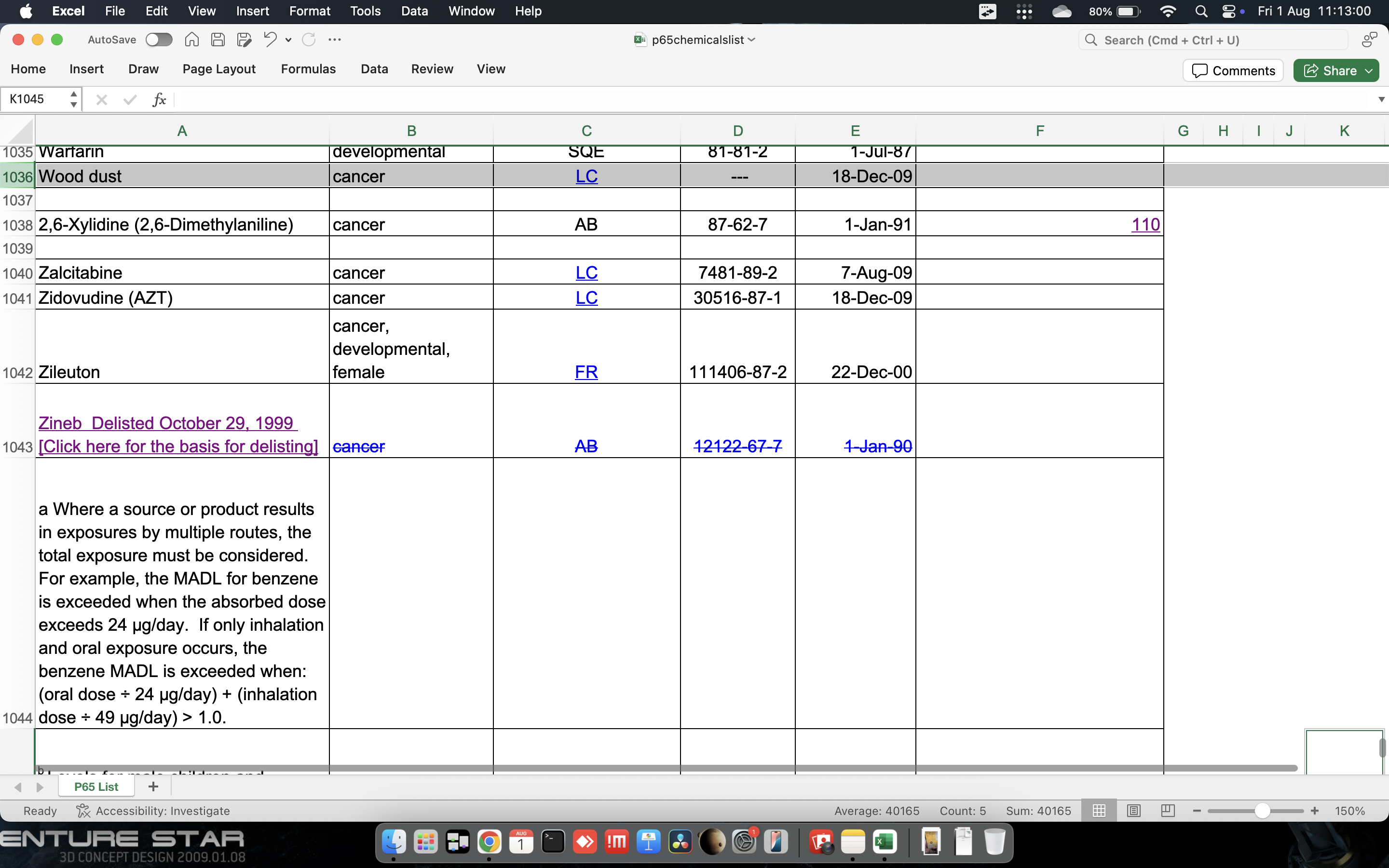
Task: Open Google Chrome from Dock
Action: coord(489,842)
